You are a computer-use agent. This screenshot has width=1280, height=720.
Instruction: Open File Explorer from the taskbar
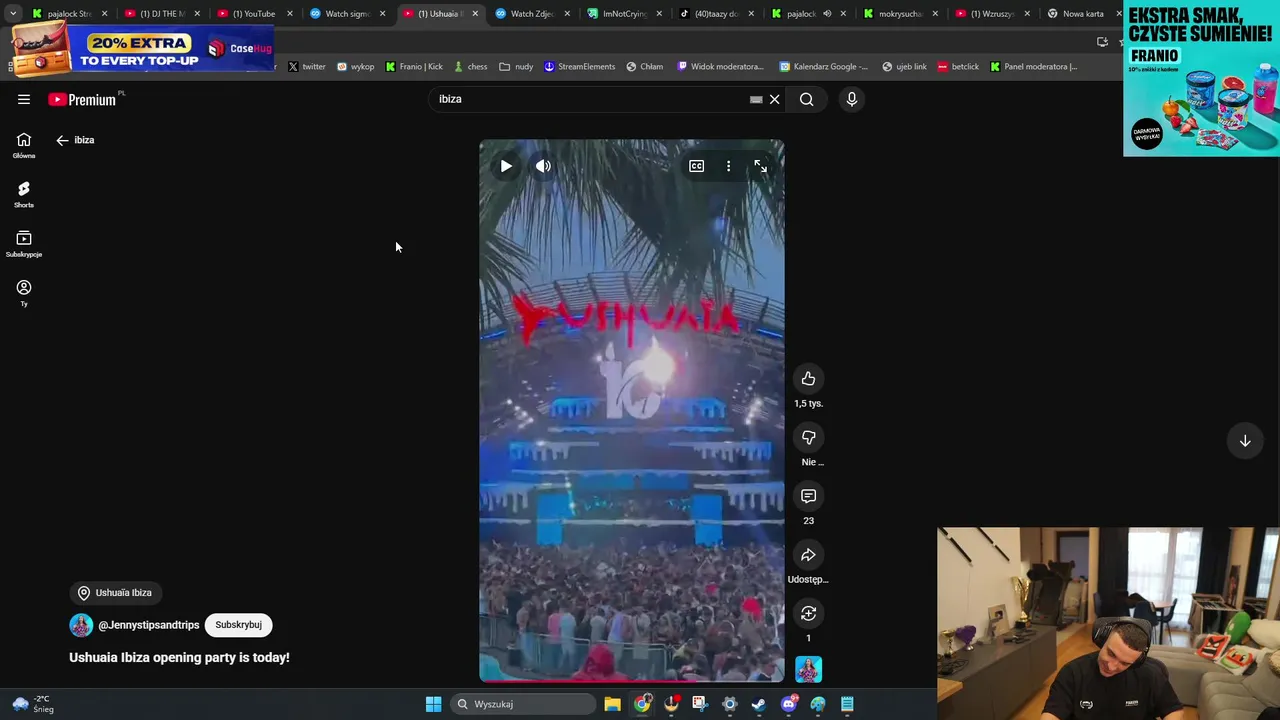pos(612,704)
